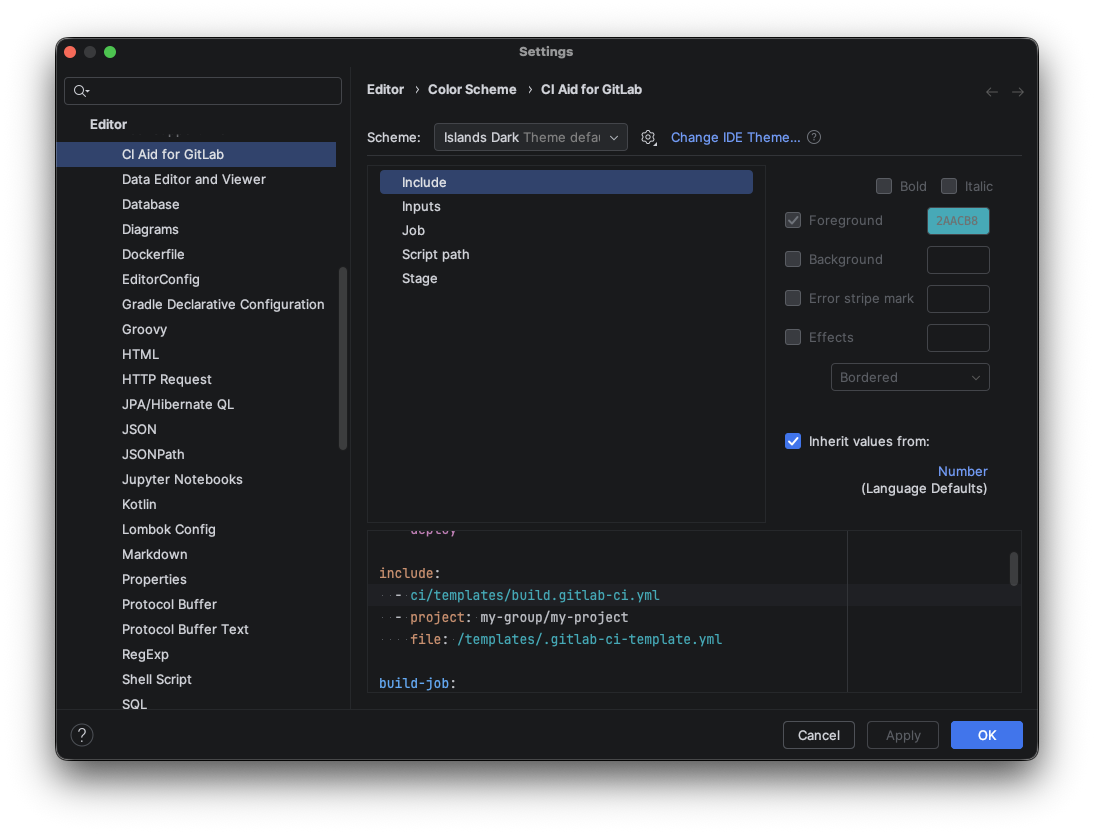Toggle the Background checkbox
1094x834 pixels.
(793, 259)
